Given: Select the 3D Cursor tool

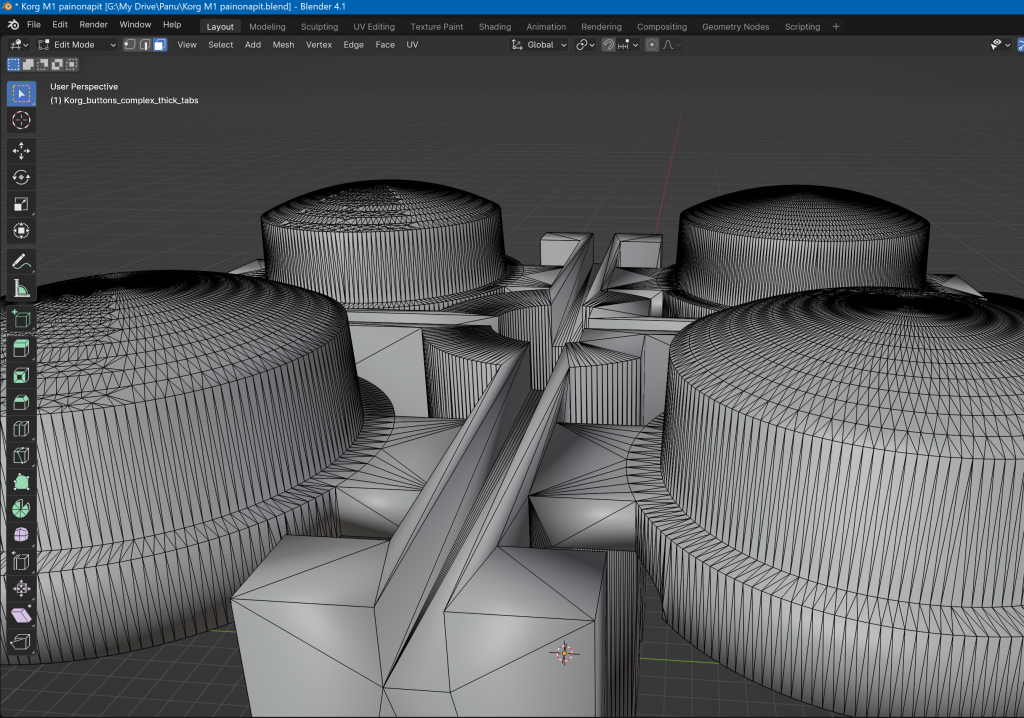Looking at the screenshot, I should [21, 120].
